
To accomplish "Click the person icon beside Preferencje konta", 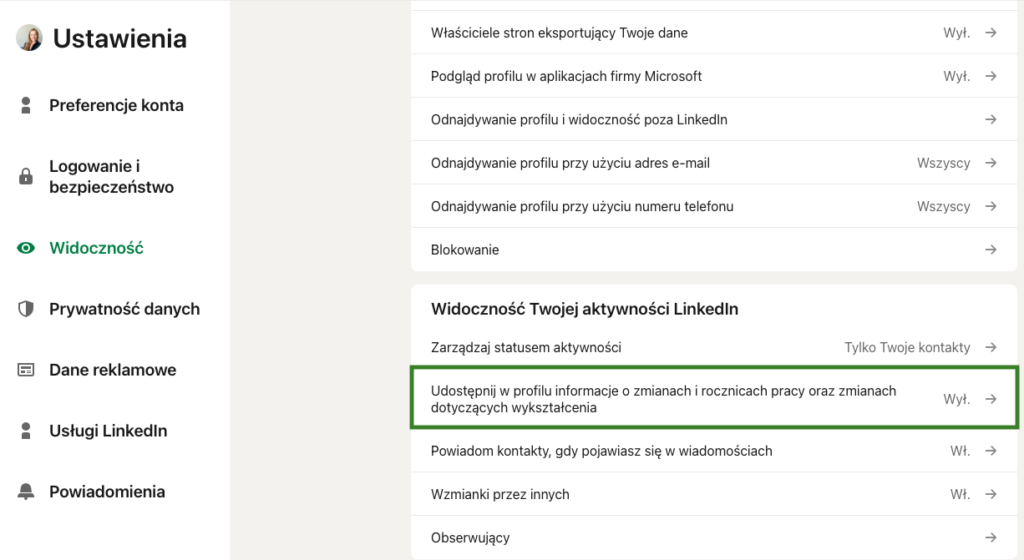I will click(x=27, y=105).
